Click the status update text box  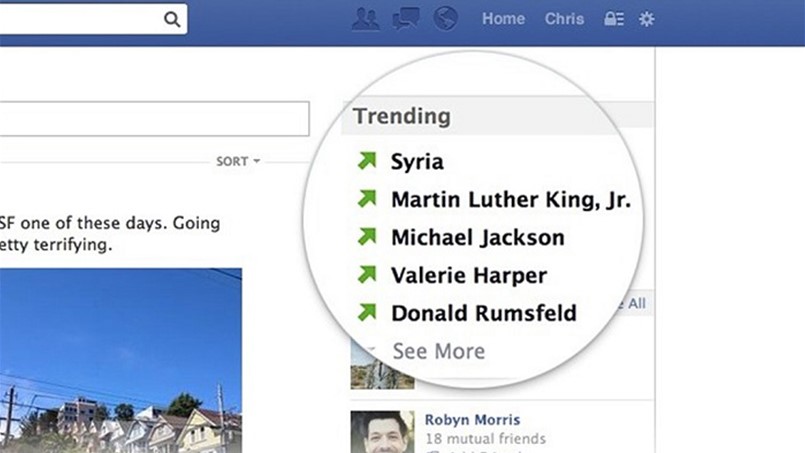[150, 118]
